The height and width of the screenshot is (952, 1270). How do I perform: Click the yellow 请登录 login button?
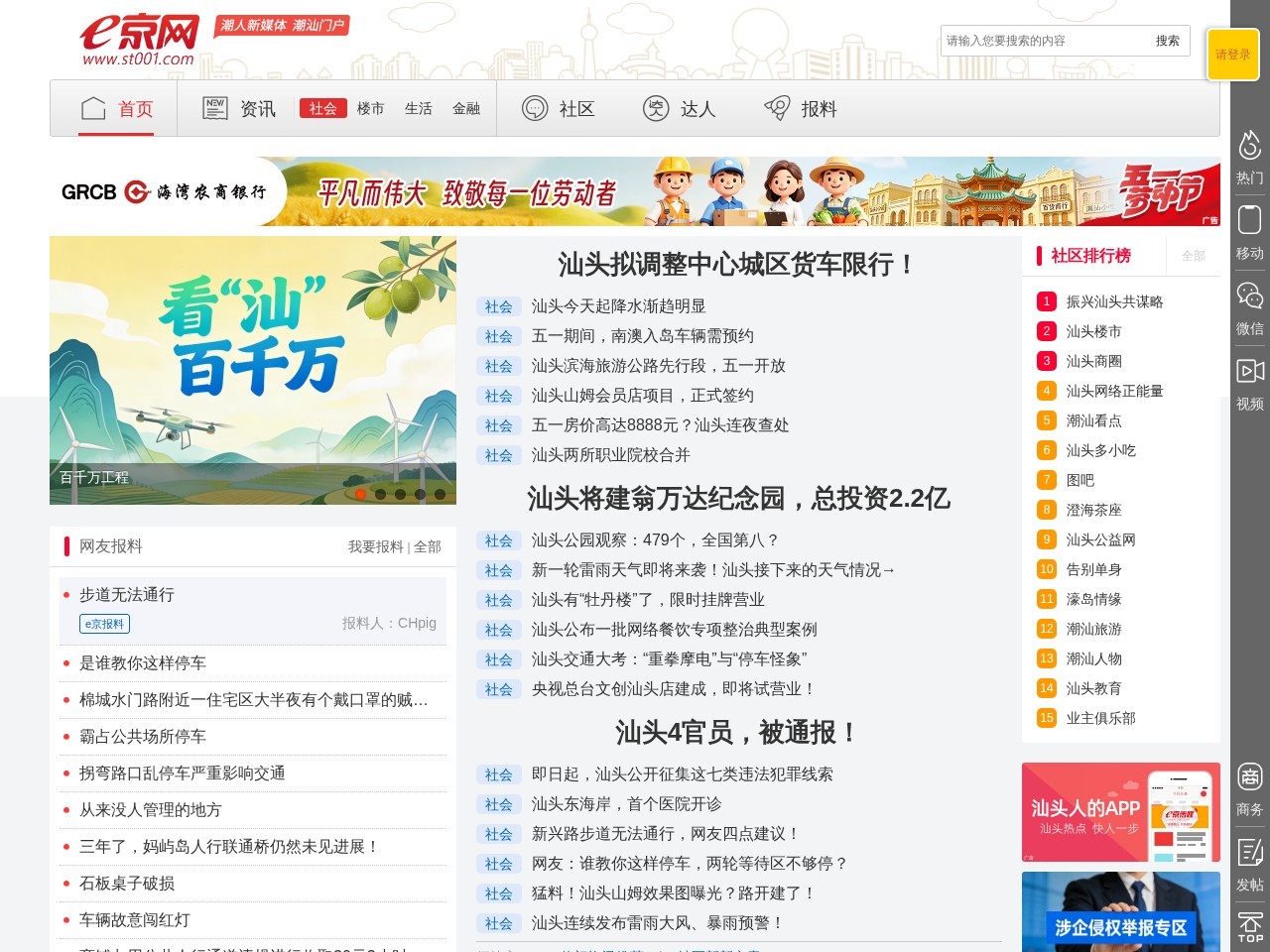point(1233,55)
